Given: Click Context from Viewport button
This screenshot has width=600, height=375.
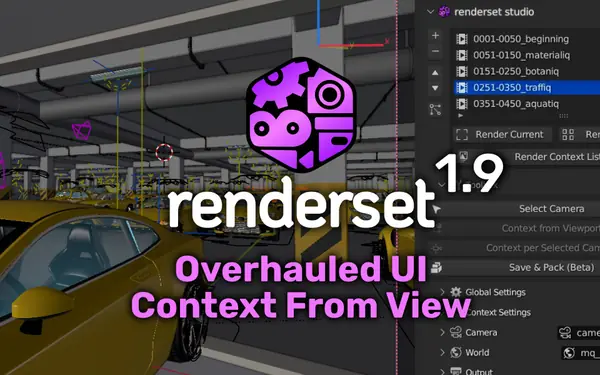Looking at the screenshot, I should (515, 228).
